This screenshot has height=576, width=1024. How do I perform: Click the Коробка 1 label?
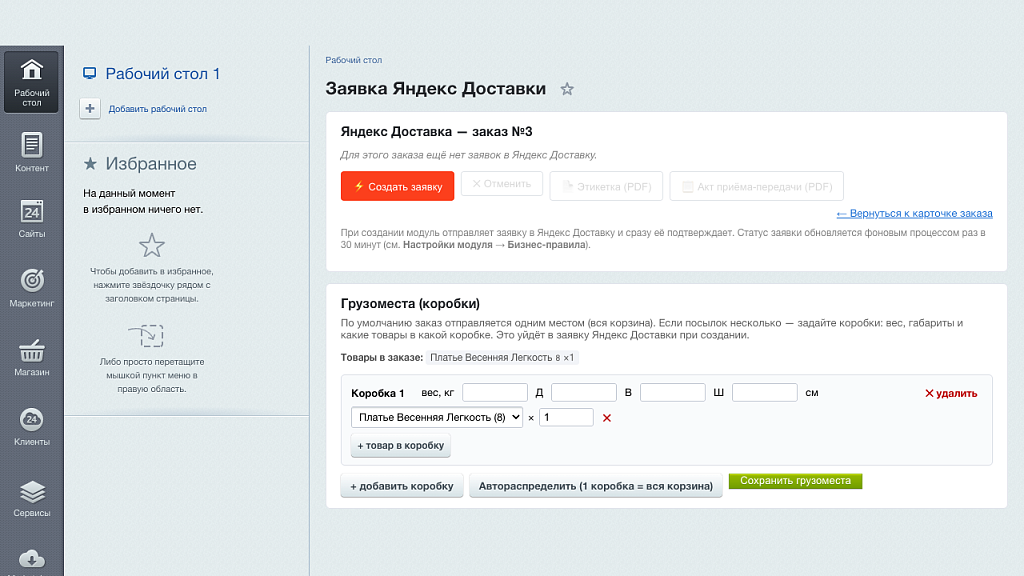click(377, 393)
